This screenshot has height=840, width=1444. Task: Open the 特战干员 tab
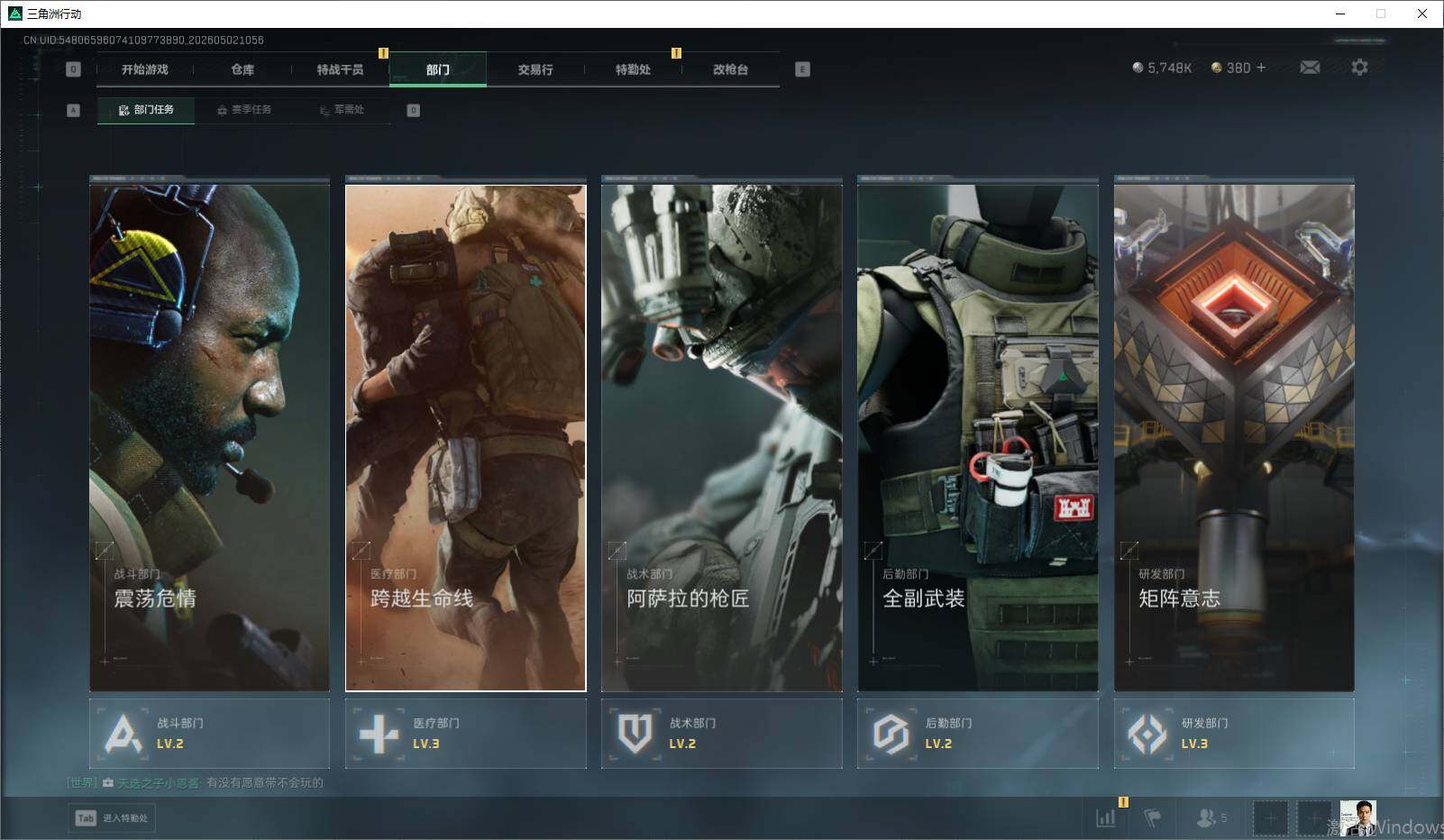pyautogui.click(x=340, y=69)
